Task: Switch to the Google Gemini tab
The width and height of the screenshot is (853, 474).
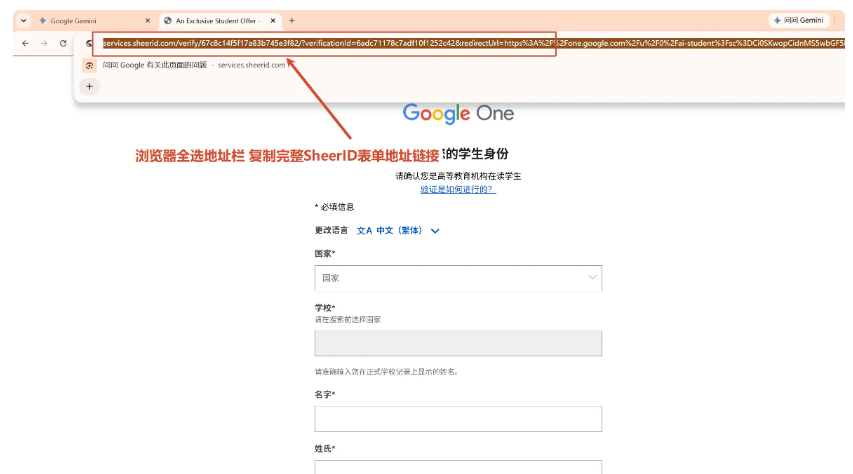Action: [92, 21]
